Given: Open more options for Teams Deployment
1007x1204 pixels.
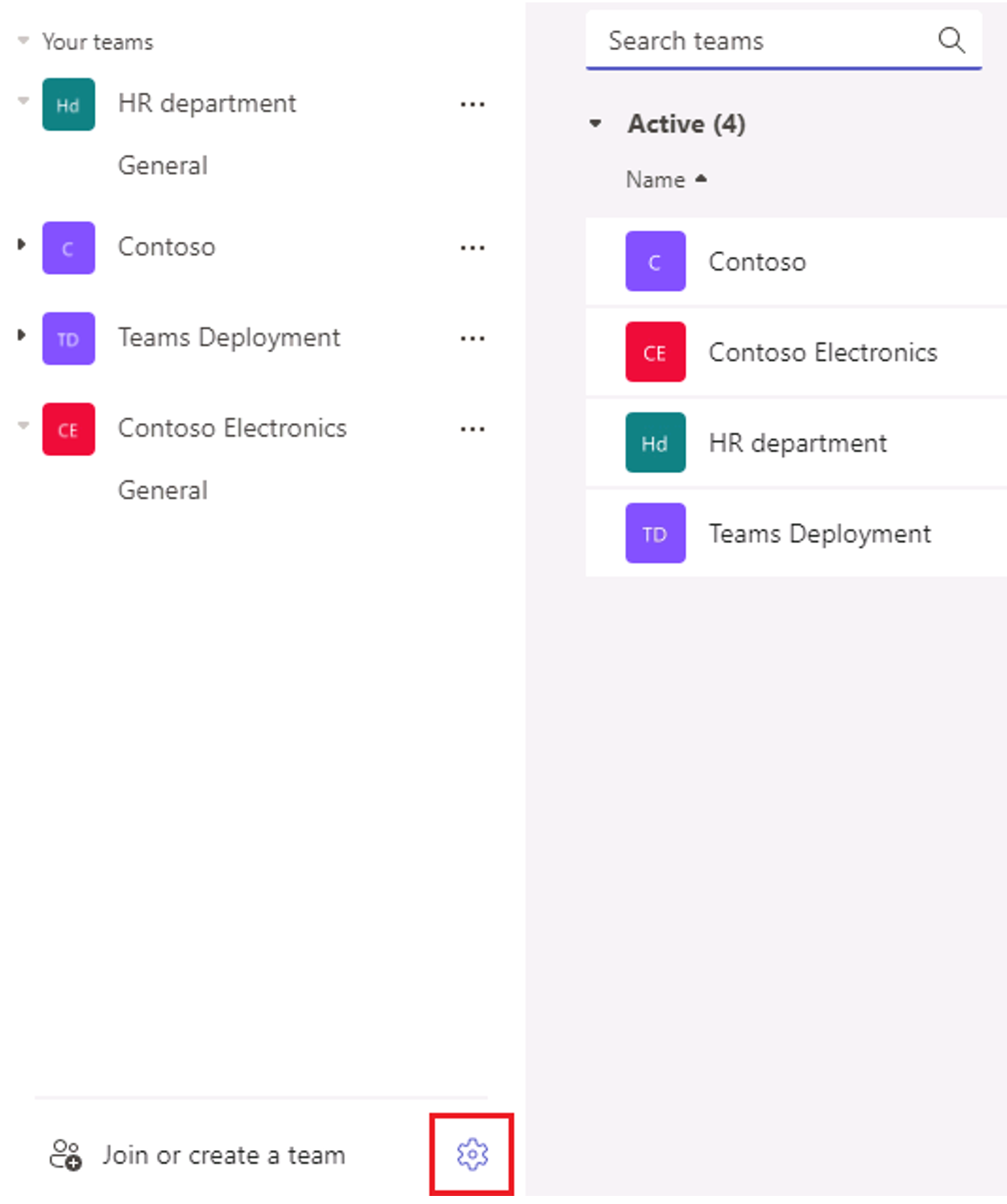Looking at the screenshot, I should (x=472, y=338).
